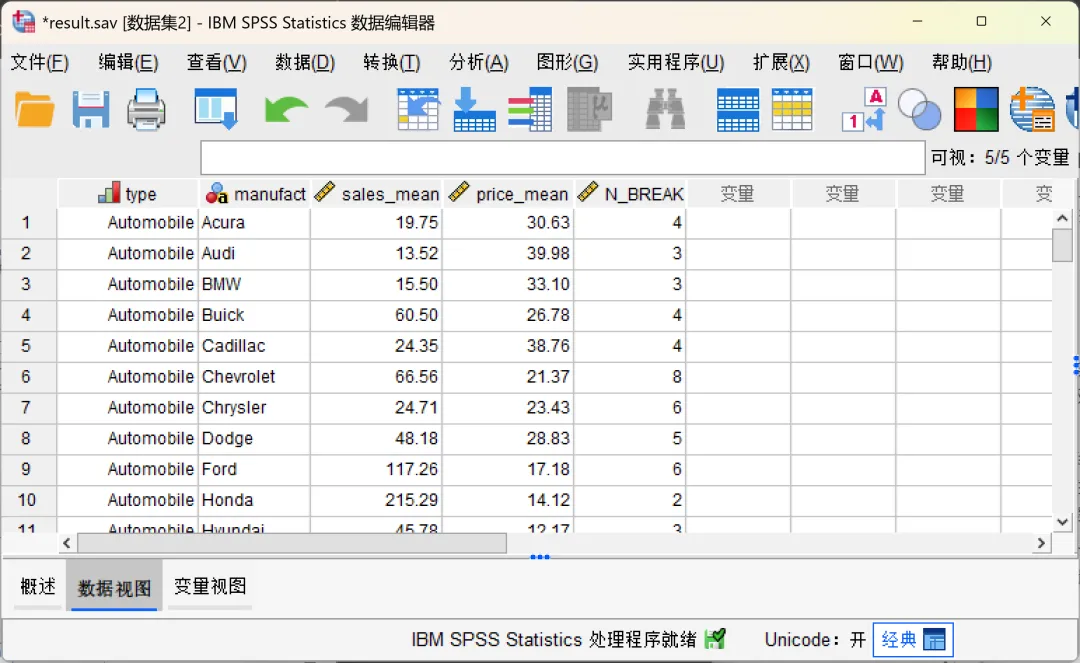Select the 数据视图 tab

pyautogui.click(x=114, y=587)
